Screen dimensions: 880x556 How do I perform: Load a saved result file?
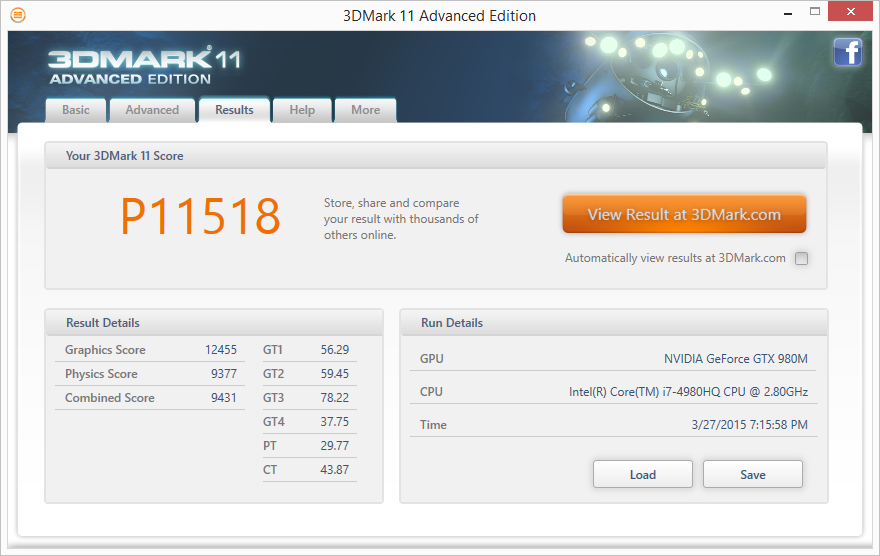[x=643, y=475]
